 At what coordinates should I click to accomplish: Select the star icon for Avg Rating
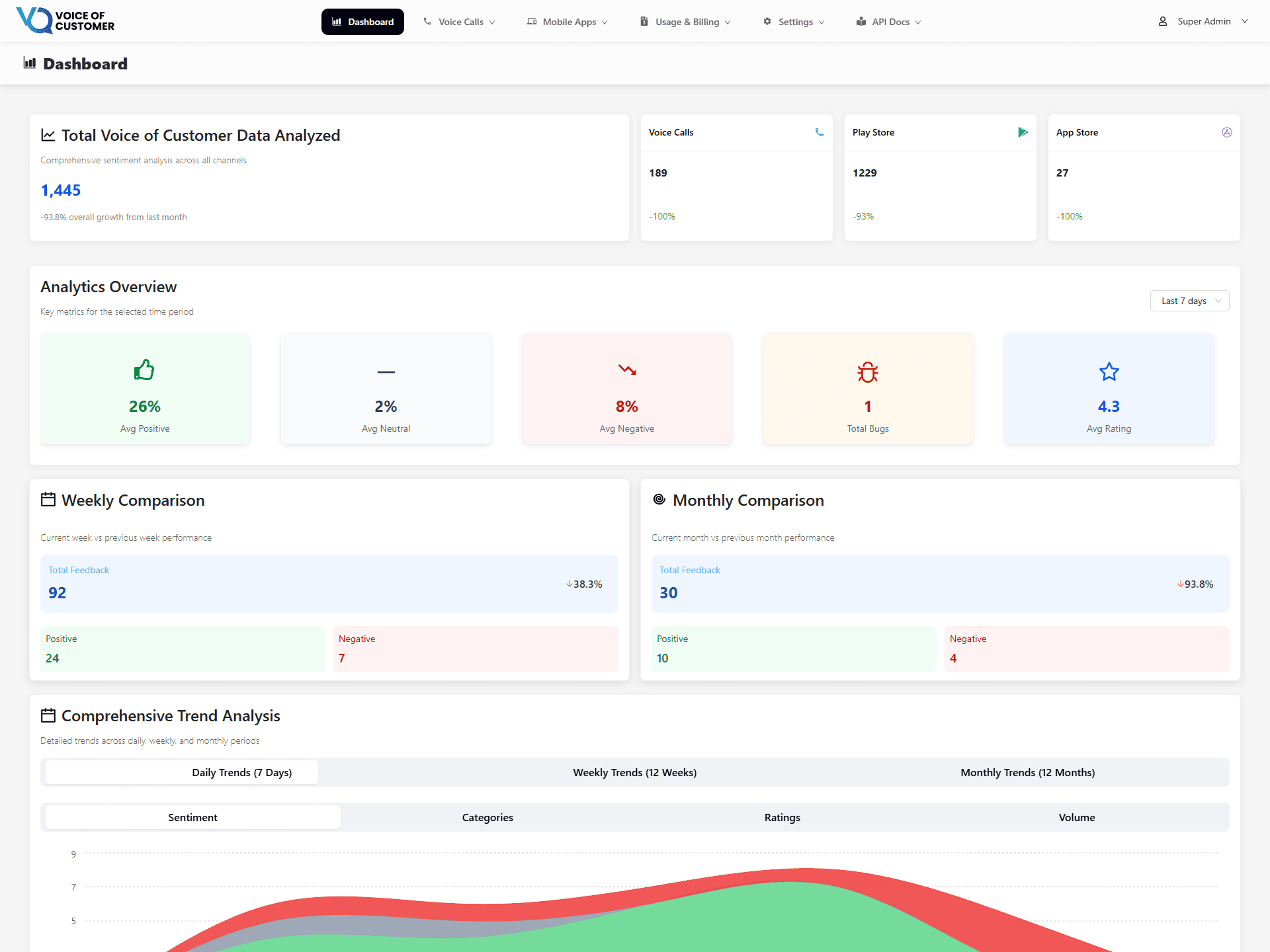pos(1109,371)
